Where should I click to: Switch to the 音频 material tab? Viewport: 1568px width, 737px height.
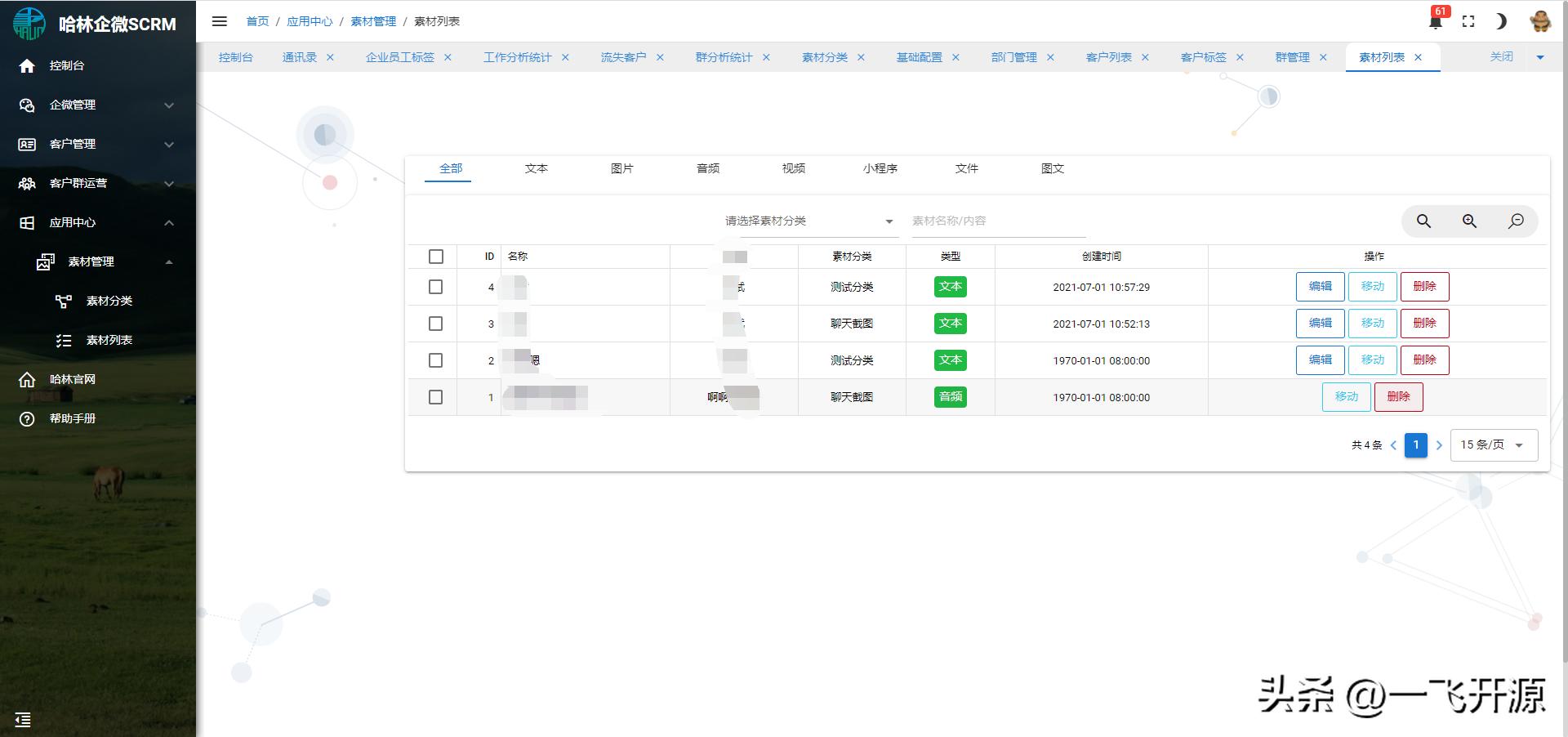[707, 168]
